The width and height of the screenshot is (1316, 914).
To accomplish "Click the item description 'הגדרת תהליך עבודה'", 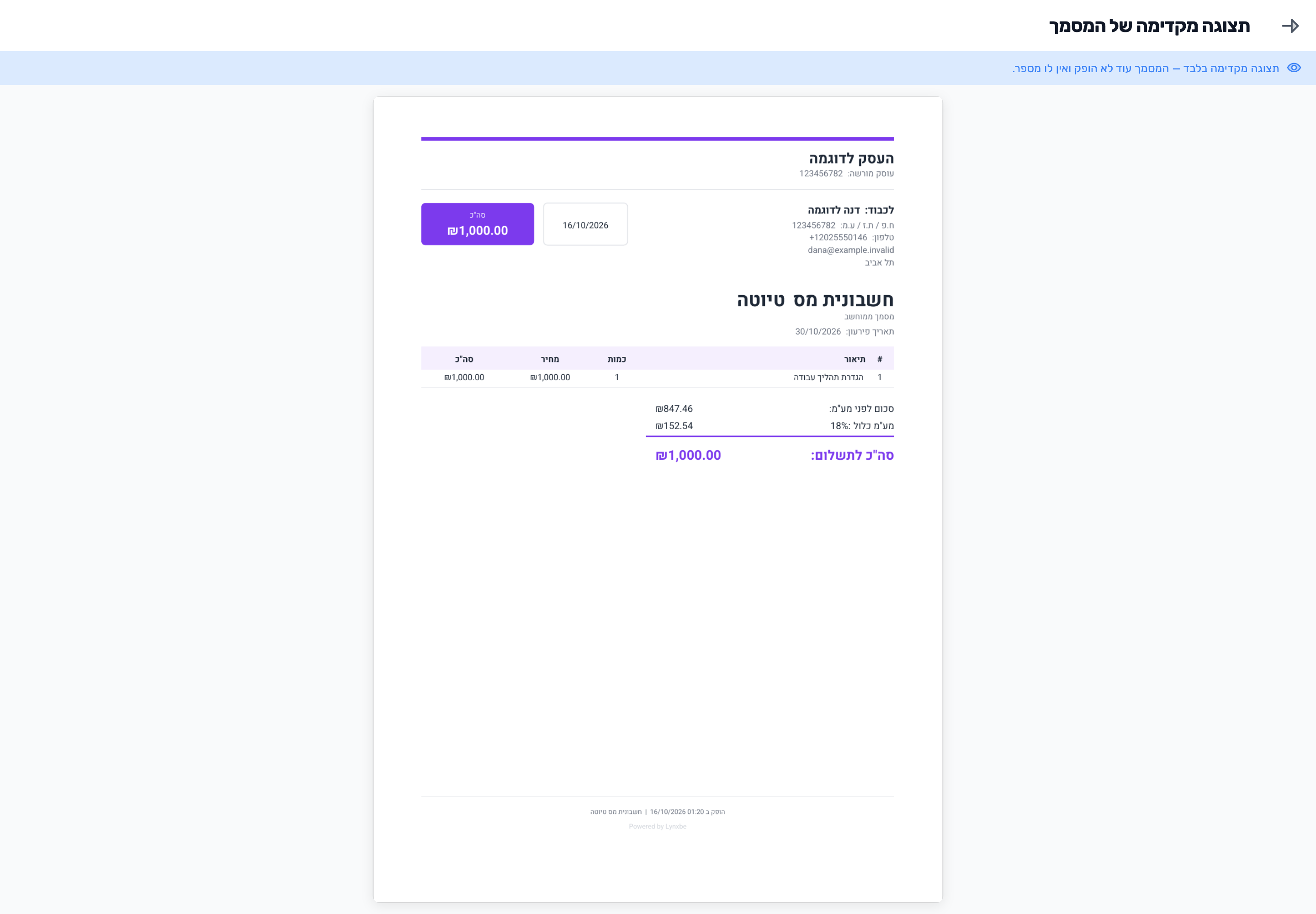I will 828,377.
